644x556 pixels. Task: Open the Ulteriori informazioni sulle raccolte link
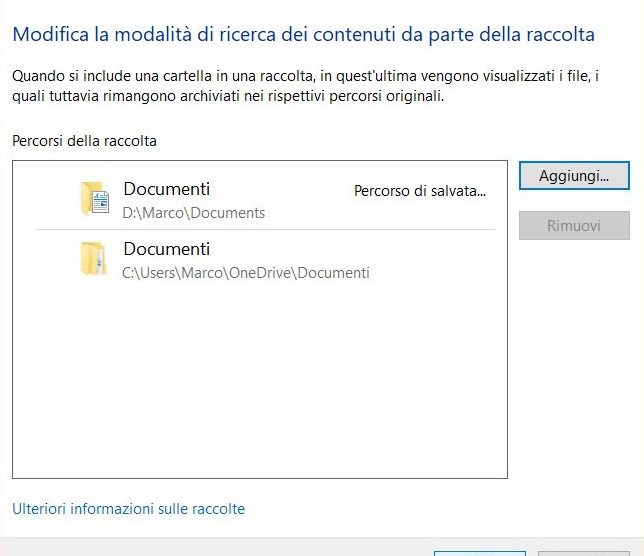(128, 509)
